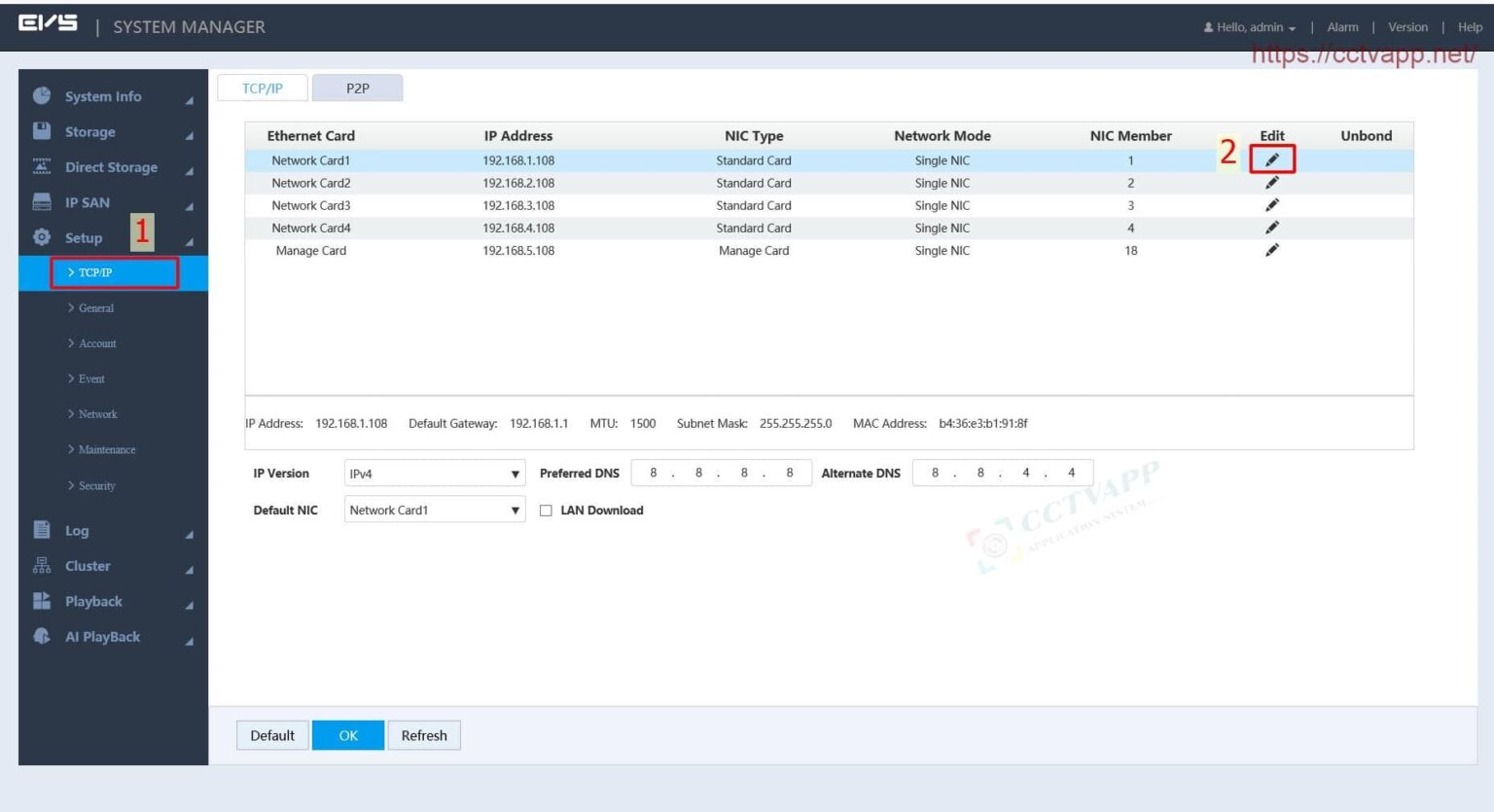
Task: Enable the LAN Download checkbox
Action: pyautogui.click(x=547, y=510)
